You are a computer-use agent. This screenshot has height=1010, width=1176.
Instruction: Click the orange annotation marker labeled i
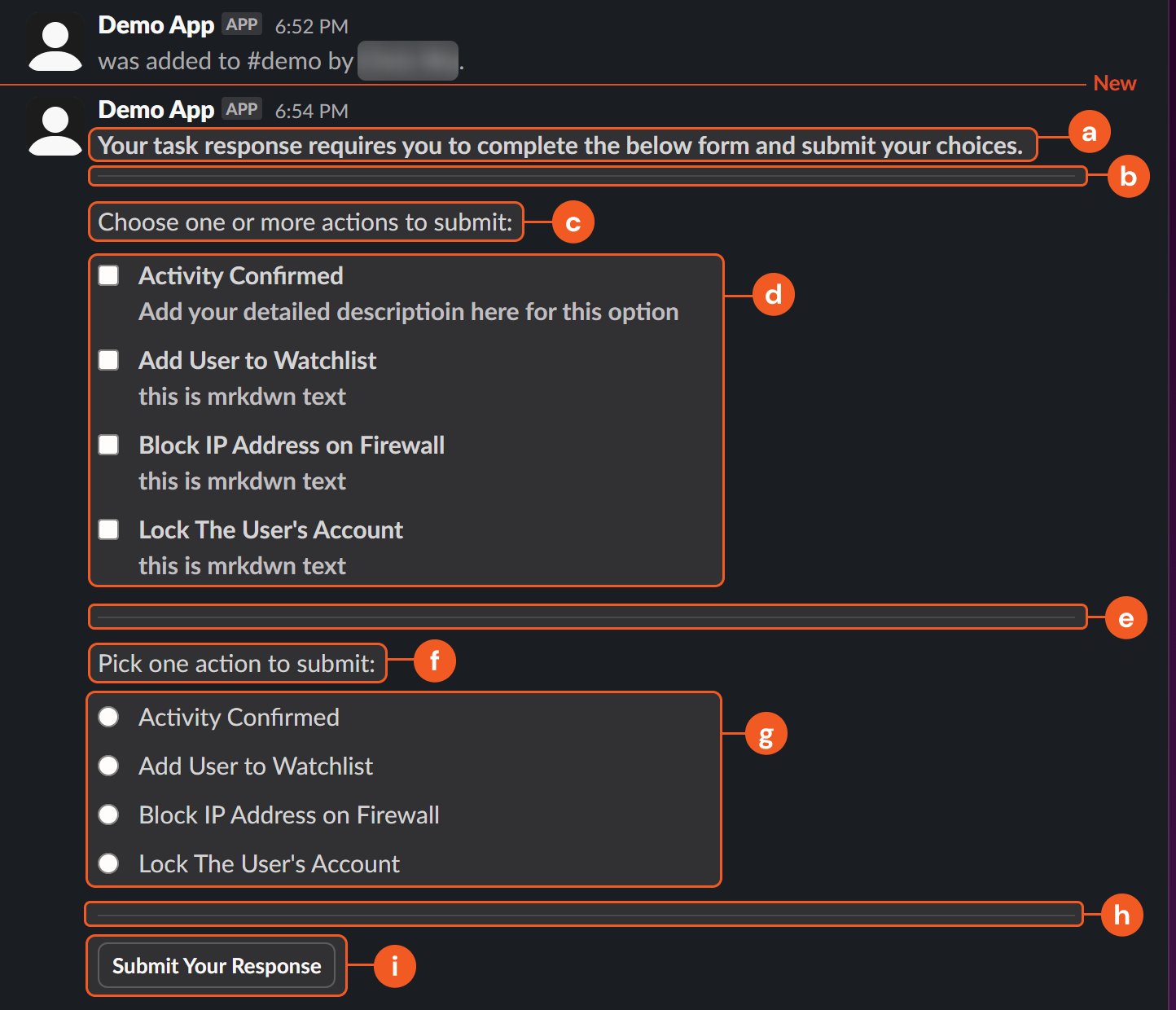click(x=395, y=966)
